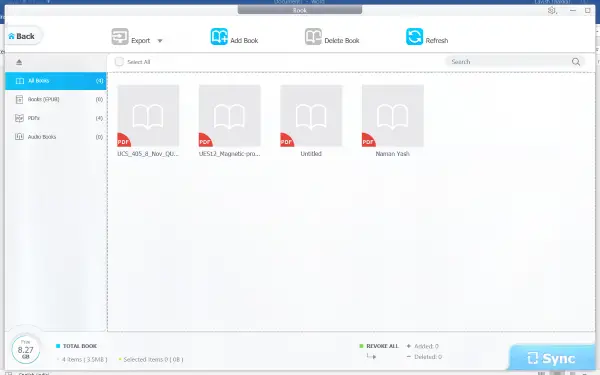Image resolution: width=600 pixels, height=375 pixels.
Task: Open the Audio Books category
Action: click(55, 137)
